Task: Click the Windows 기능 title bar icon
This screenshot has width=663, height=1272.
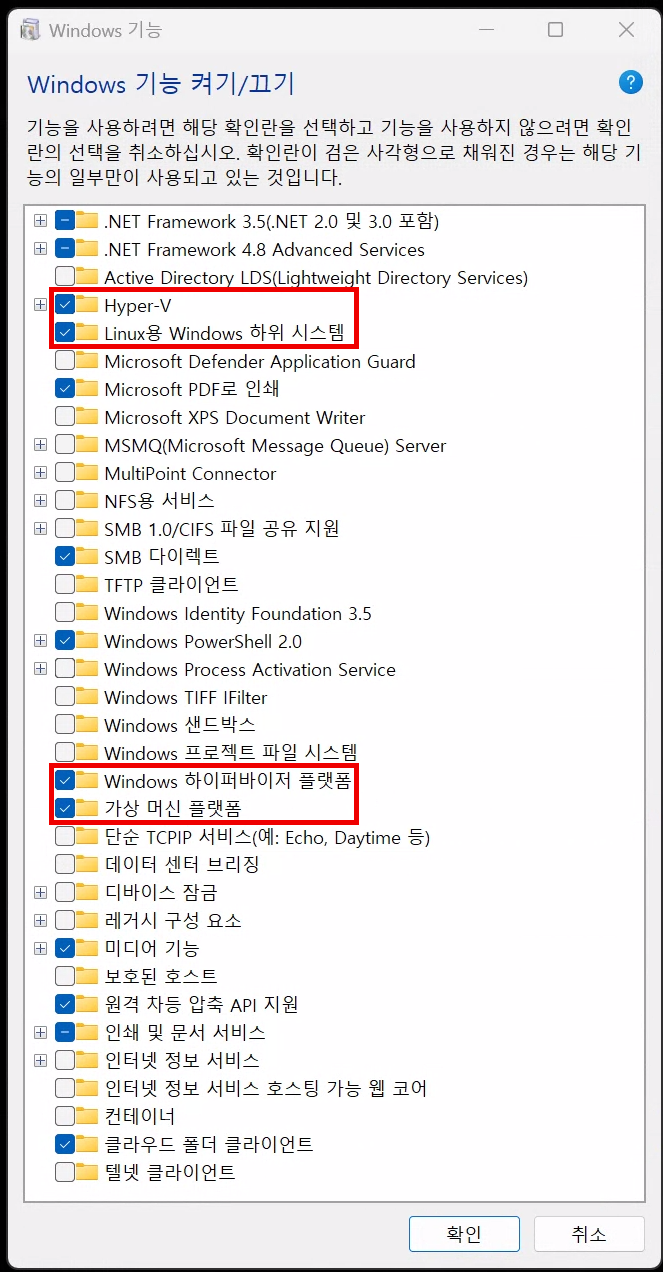Action: pyautogui.click(x=31, y=30)
